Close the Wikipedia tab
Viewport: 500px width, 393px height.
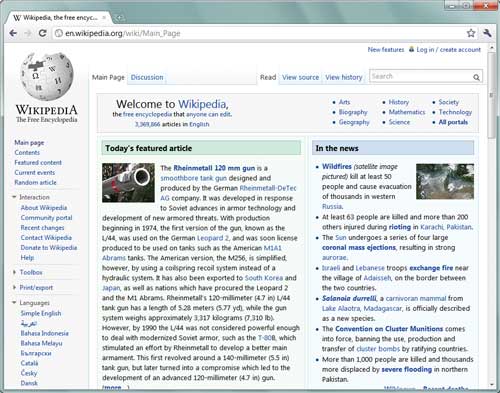tap(104, 17)
